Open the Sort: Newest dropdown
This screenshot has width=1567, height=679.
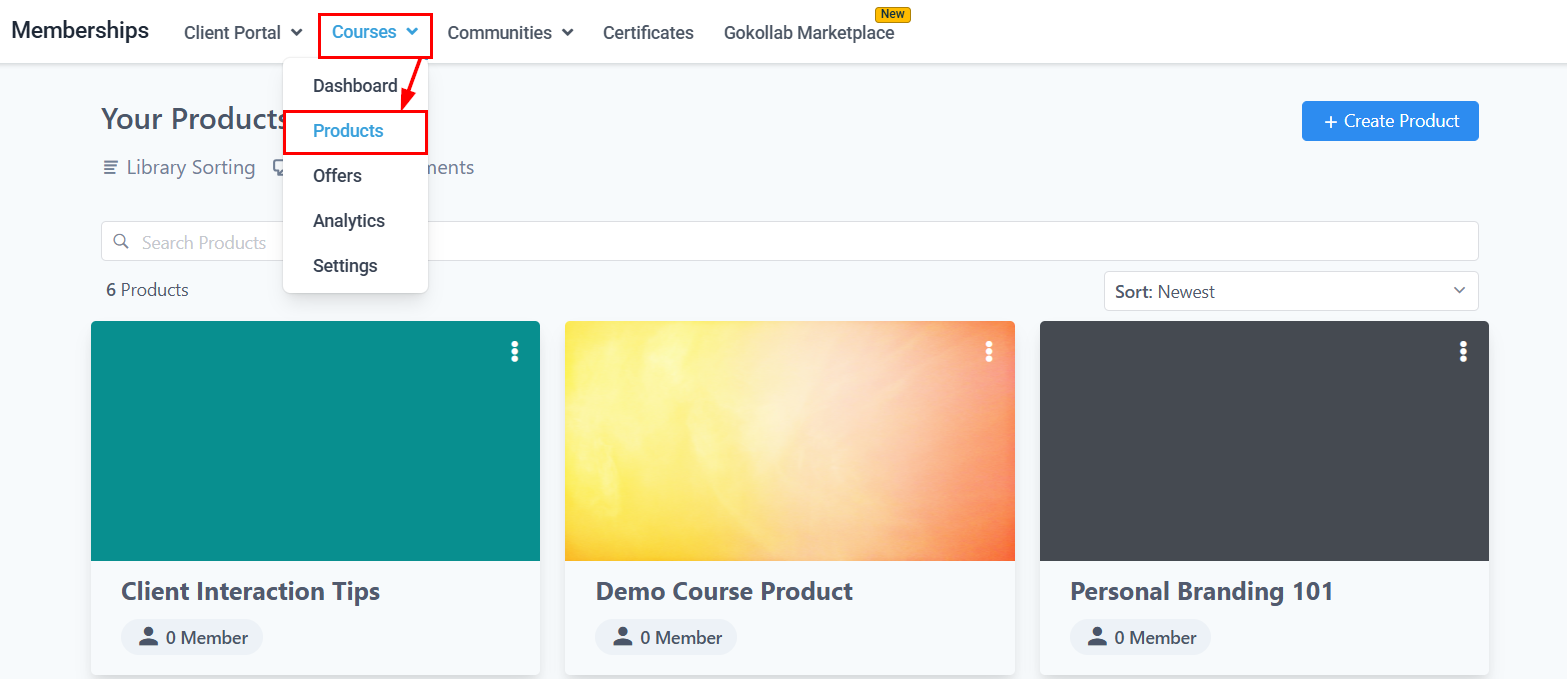point(1291,291)
